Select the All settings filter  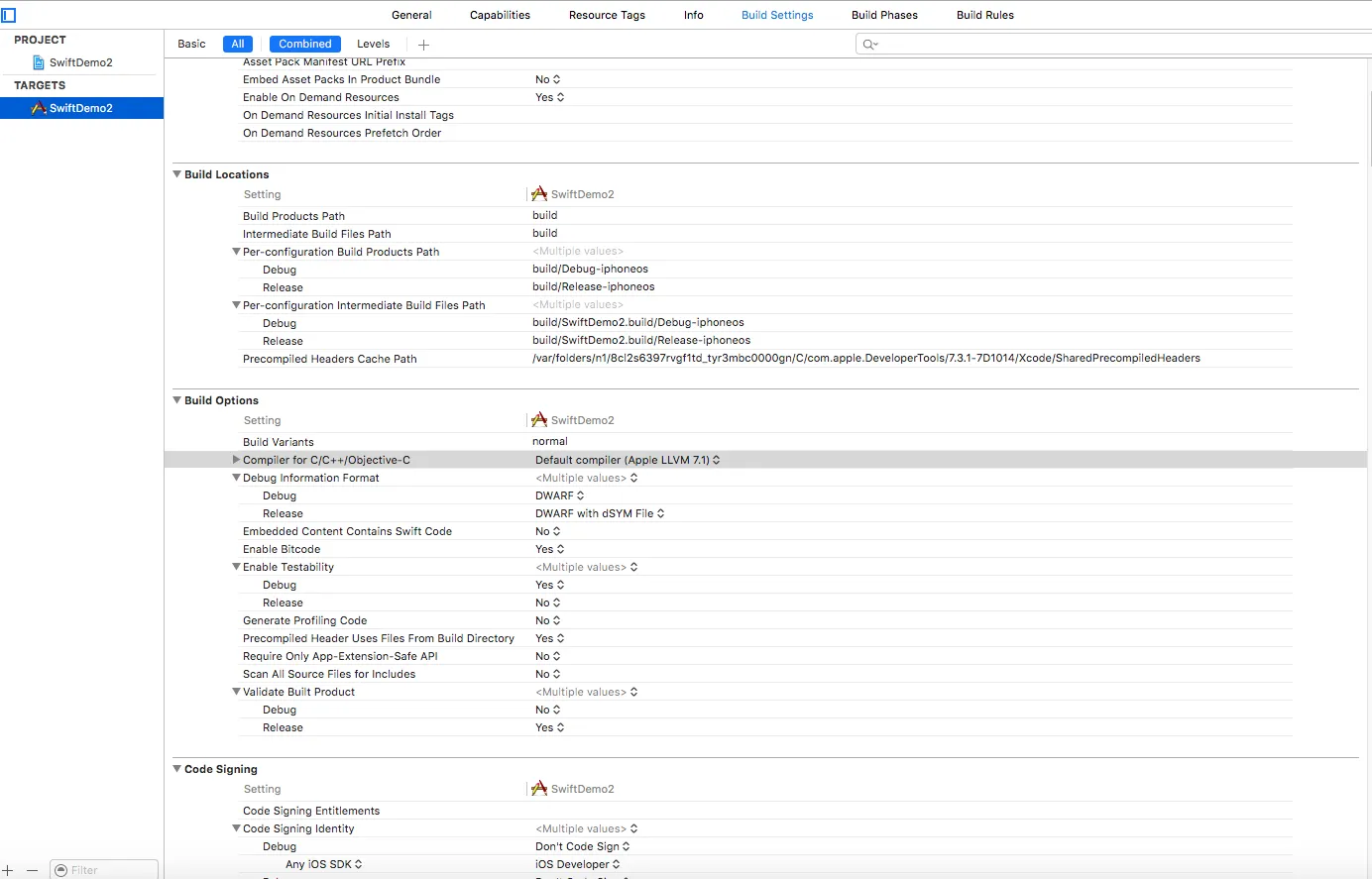click(x=238, y=44)
